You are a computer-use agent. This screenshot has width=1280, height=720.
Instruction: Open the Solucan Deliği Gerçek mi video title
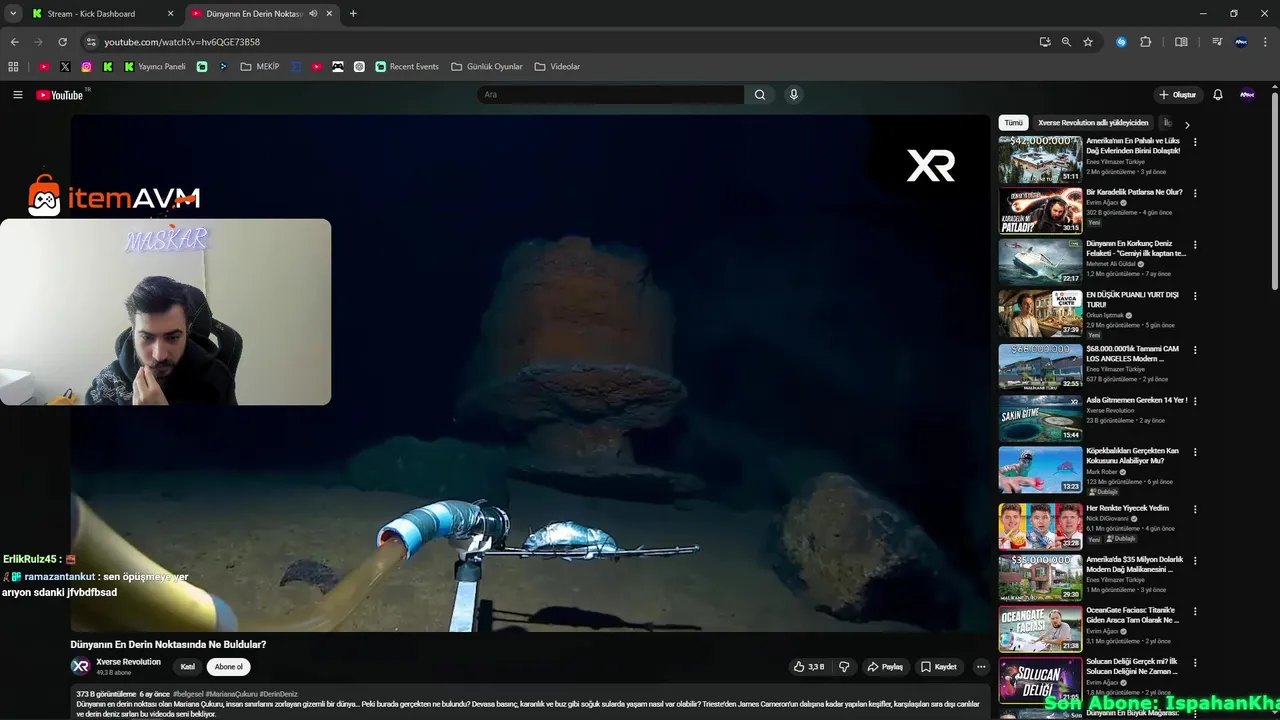click(x=1133, y=667)
